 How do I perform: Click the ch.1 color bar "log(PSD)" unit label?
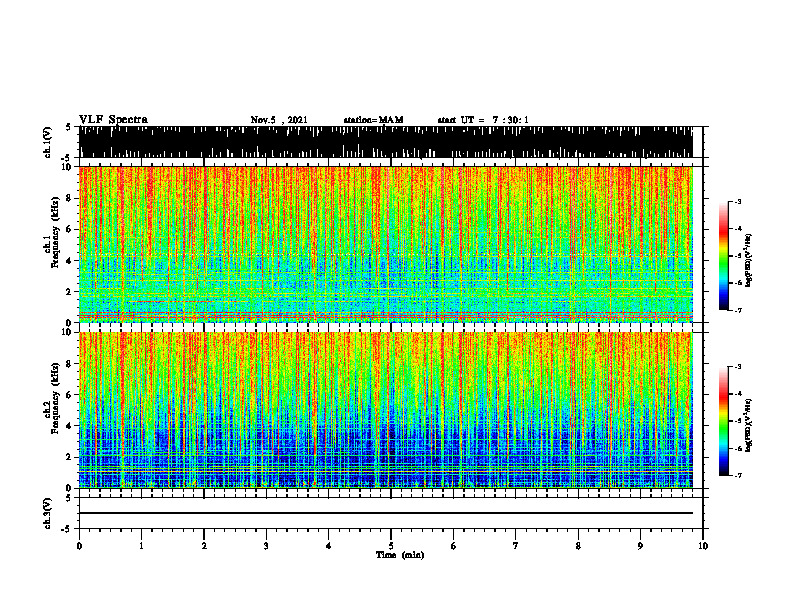tap(748, 261)
